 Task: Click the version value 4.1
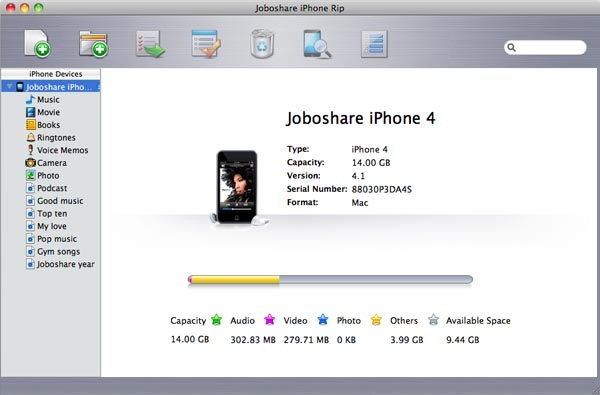pos(358,176)
